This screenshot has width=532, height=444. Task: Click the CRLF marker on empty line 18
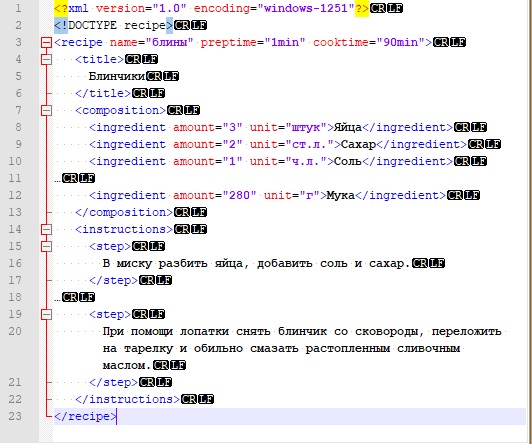pyautogui.click(x=78, y=297)
